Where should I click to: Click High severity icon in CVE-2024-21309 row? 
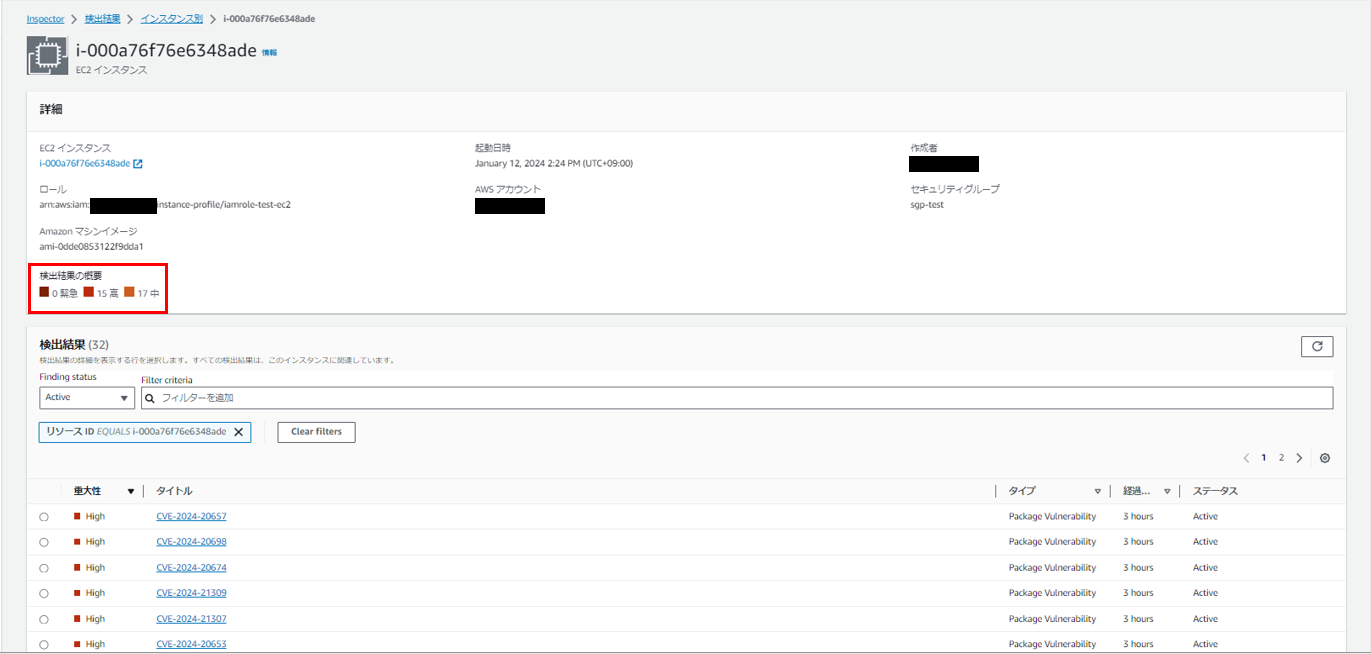pos(77,593)
